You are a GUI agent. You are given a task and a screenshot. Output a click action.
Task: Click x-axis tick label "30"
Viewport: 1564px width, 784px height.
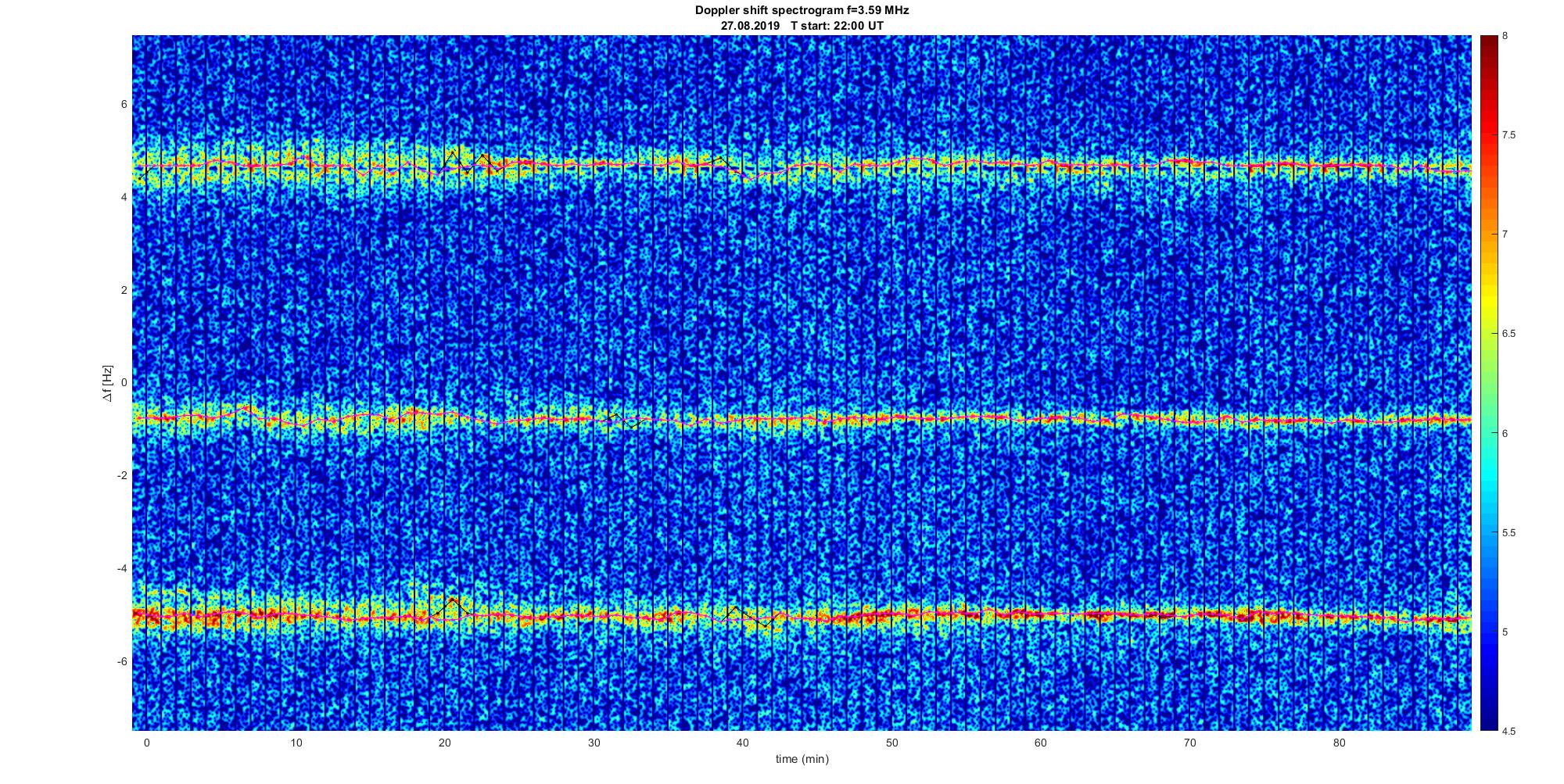(594, 743)
